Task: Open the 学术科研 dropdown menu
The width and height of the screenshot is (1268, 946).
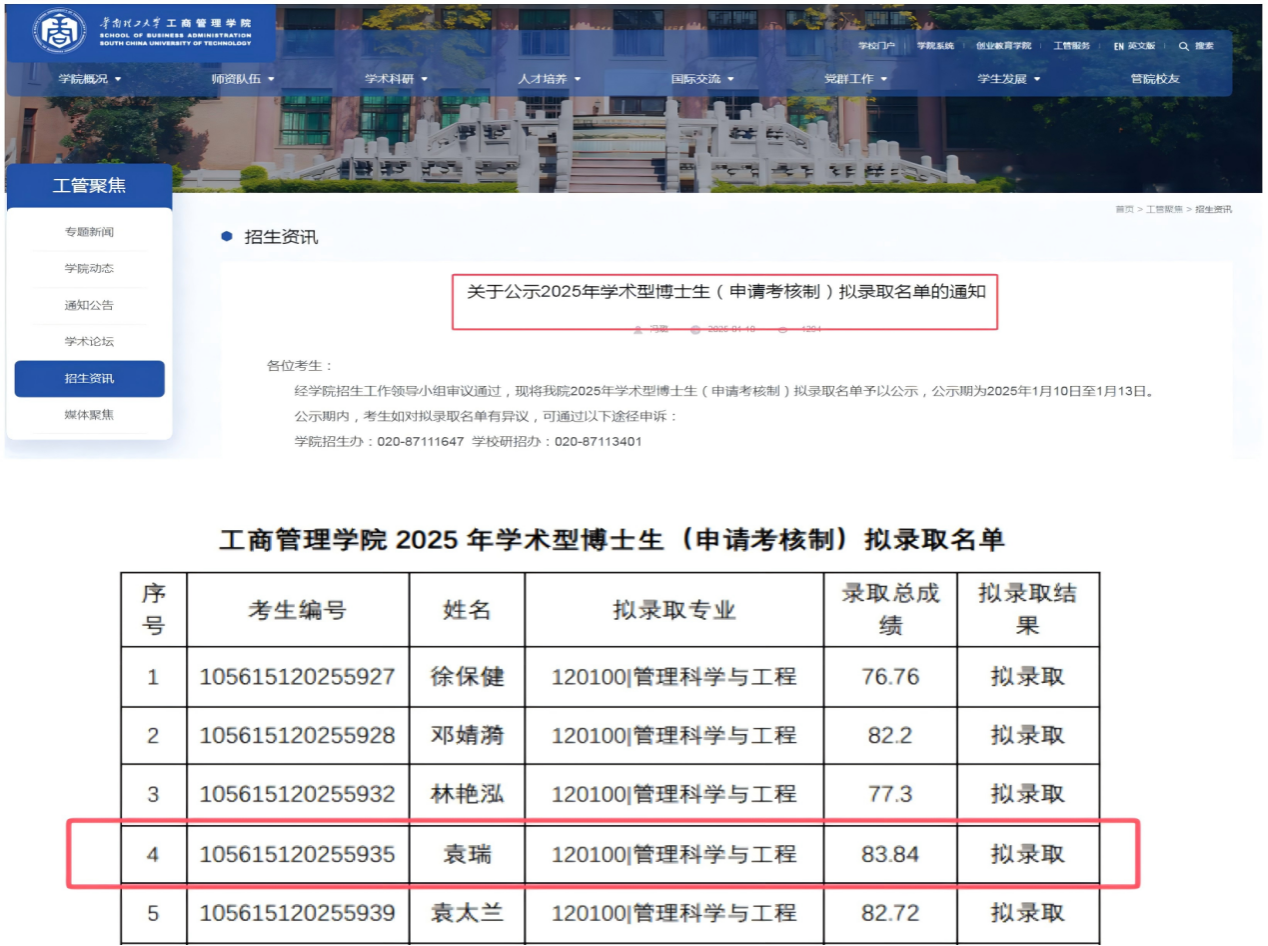Action: click(x=395, y=79)
